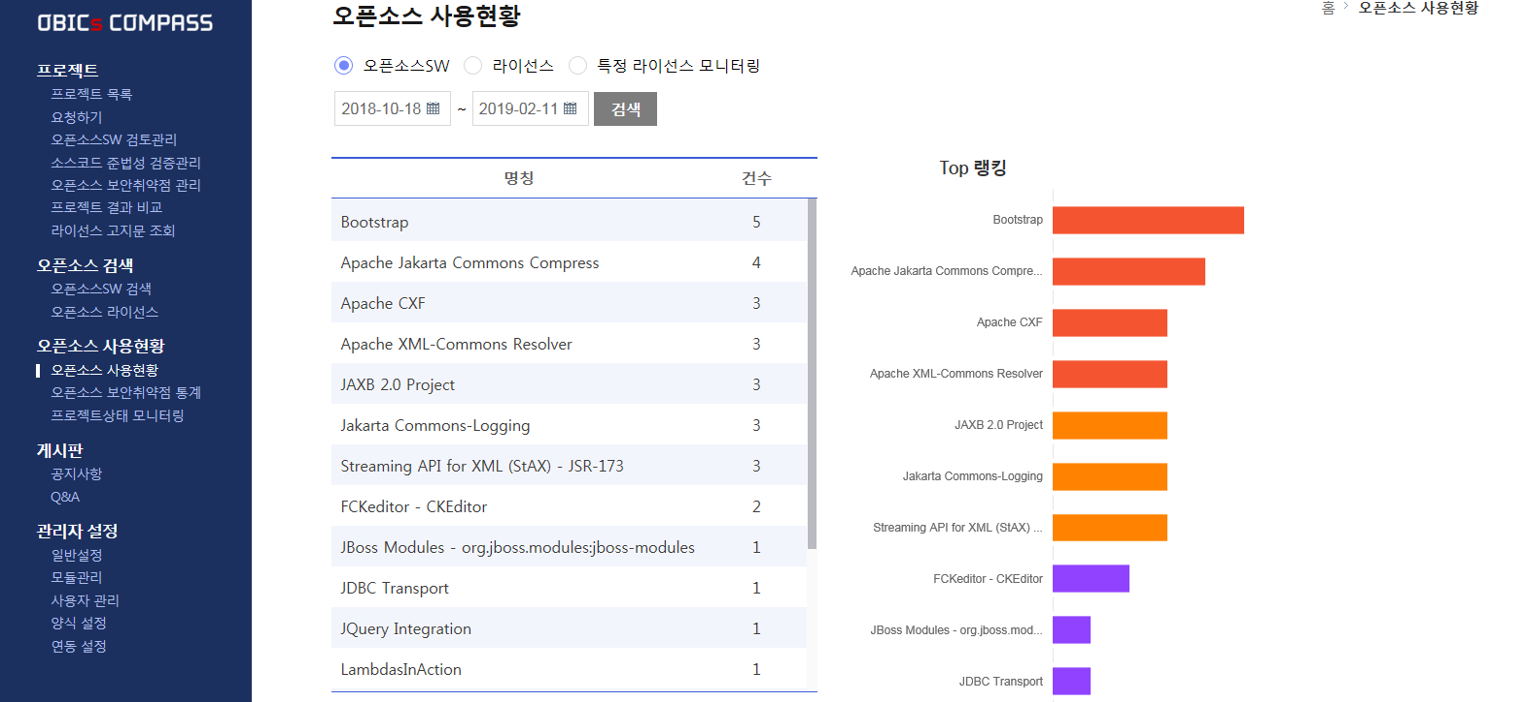Screen dimensions: 1528x702
Task: Open 오픈소스 보안취약점 통계 page
Action: tap(126, 393)
